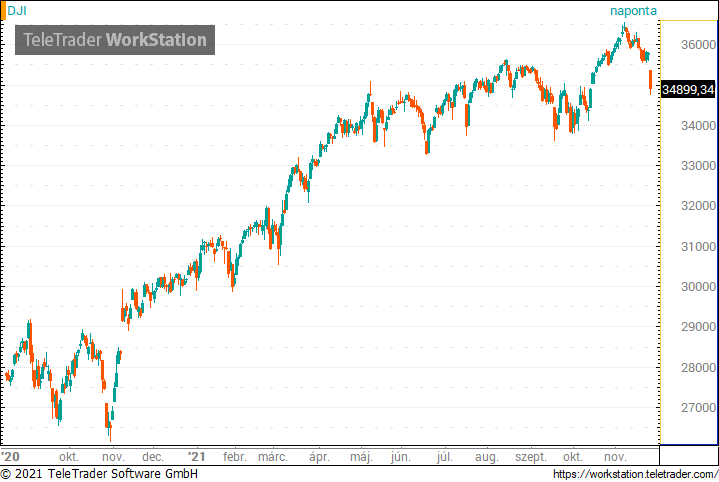This screenshot has height=482, width=719.
Task: Click the 'jún.' month label
Action: tap(400, 457)
